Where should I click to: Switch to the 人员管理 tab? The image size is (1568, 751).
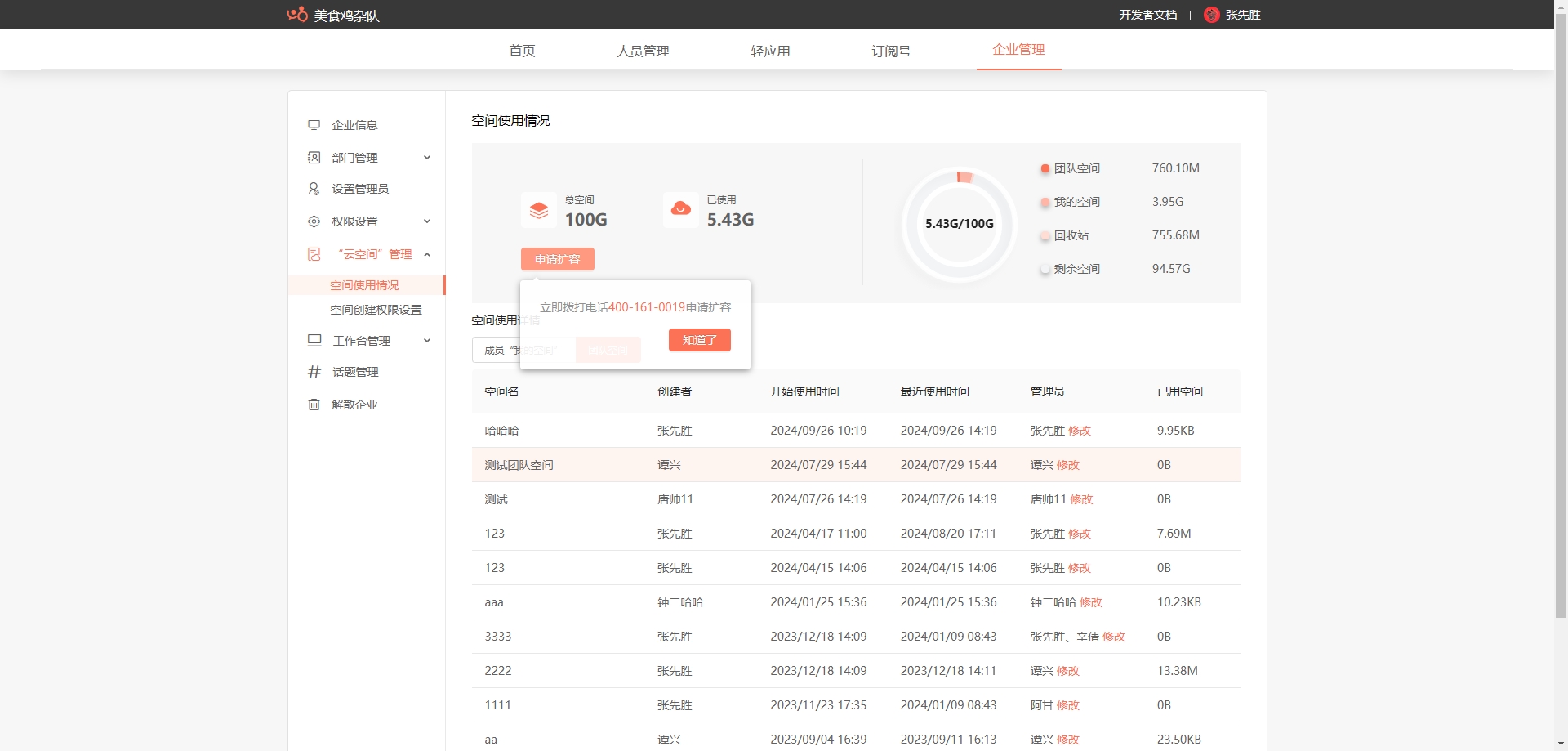(644, 51)
